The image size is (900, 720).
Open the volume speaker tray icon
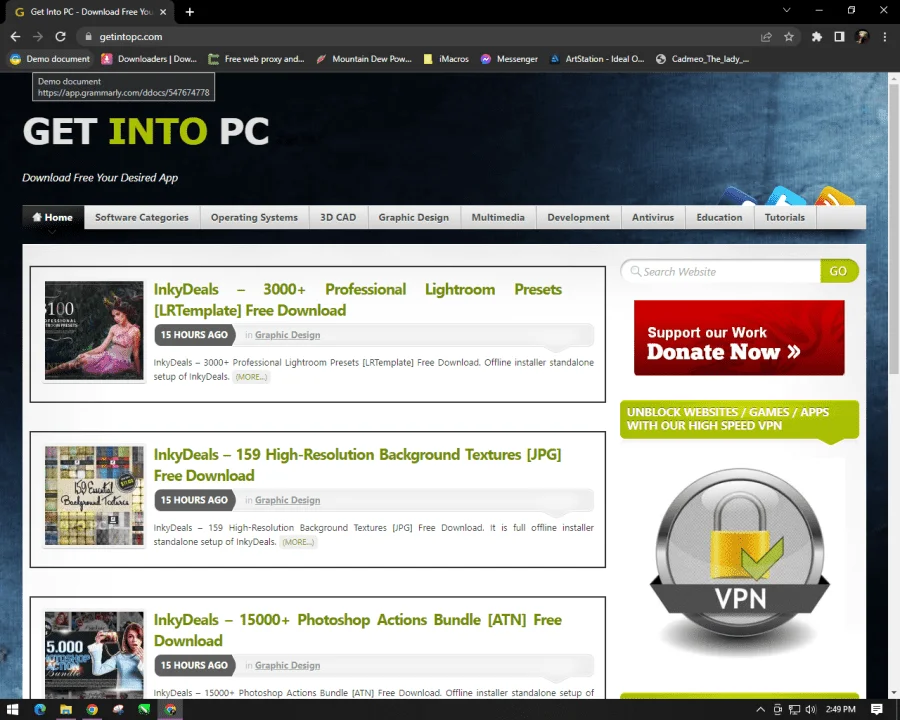(x=810, y=710)
